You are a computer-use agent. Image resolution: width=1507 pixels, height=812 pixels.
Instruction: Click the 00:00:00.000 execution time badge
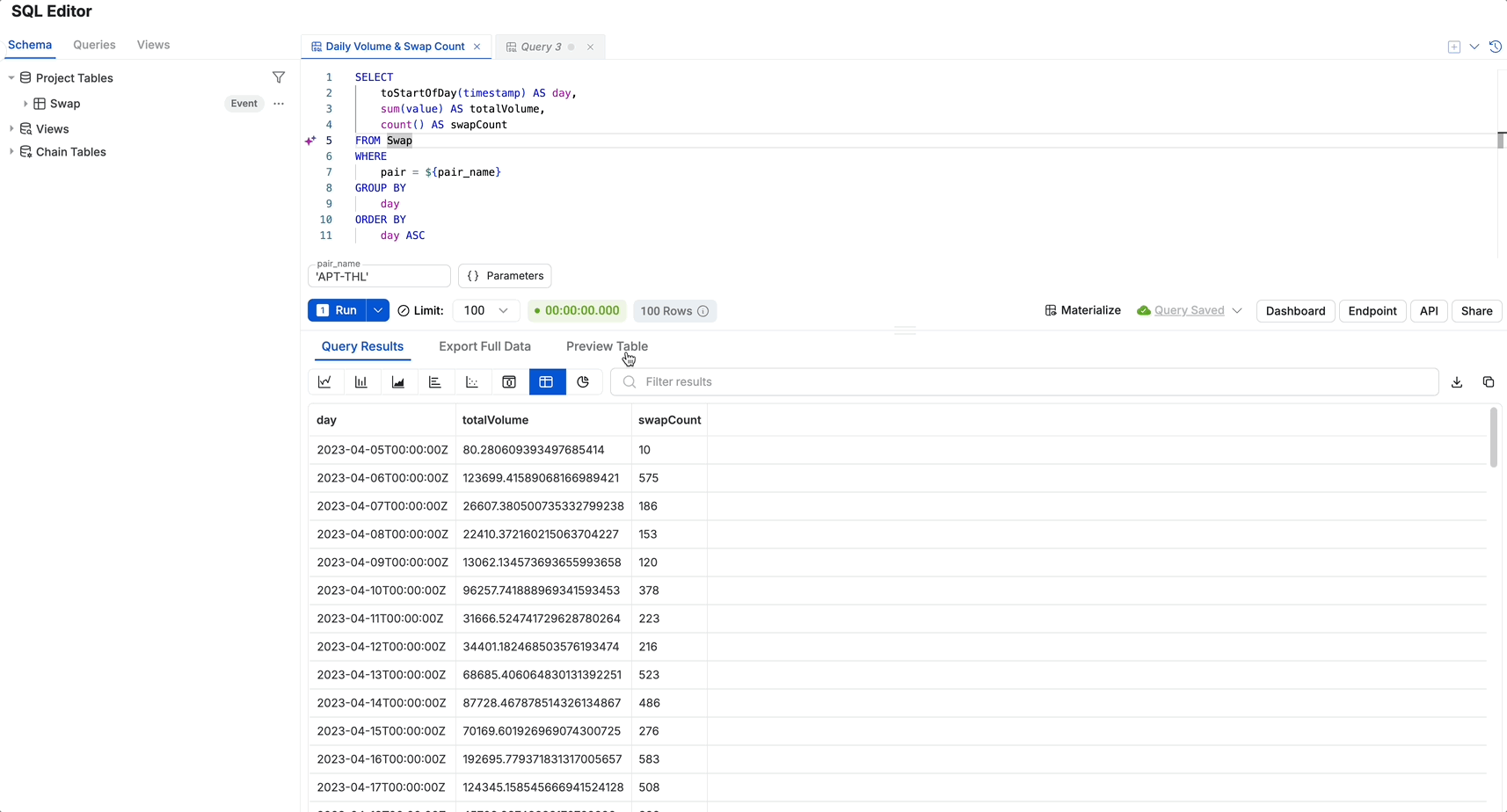pyautogui.click(x=576, y=311)
